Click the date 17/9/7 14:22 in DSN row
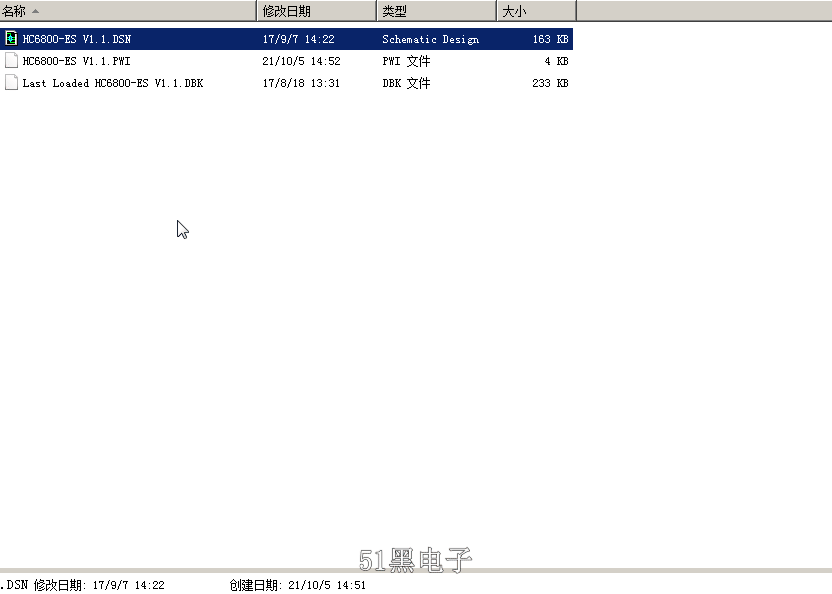Image resolution: width=832 pixels, height=594 pixels. pos(299,39)
